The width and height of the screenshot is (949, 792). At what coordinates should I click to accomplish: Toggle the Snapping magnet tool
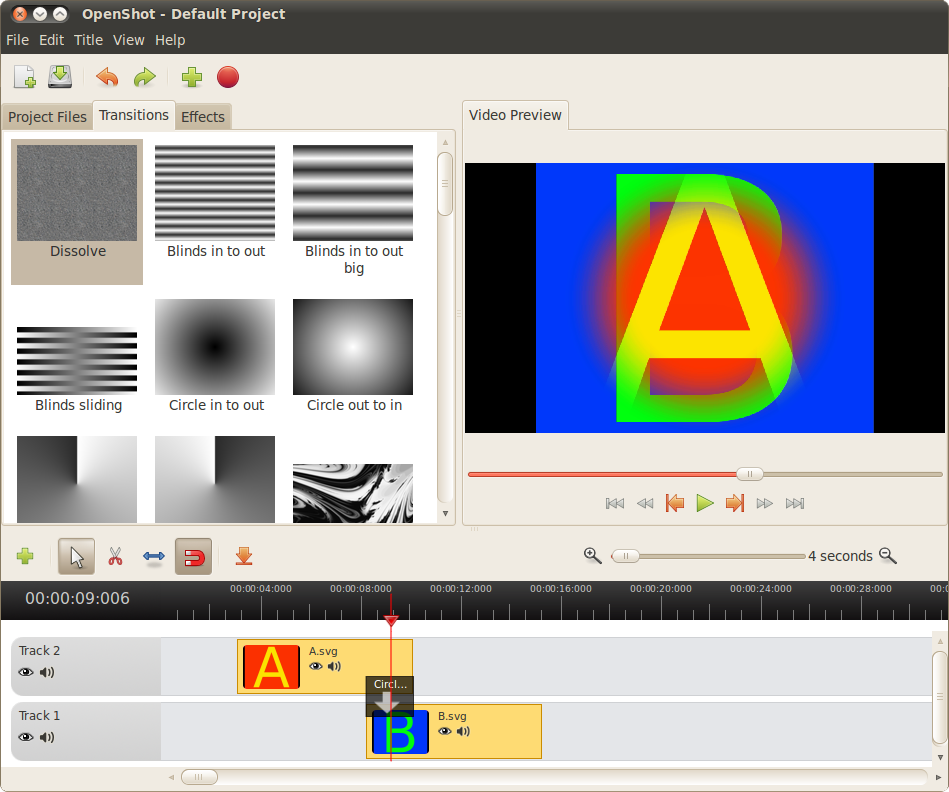pyautogui.click(x=193, y=556)
